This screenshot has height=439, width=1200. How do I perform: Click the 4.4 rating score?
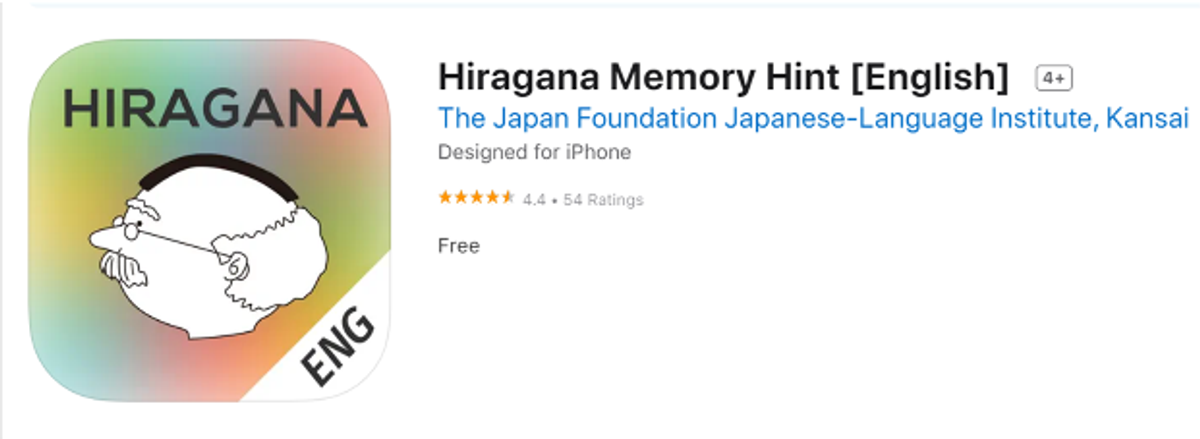coord(533,200)
